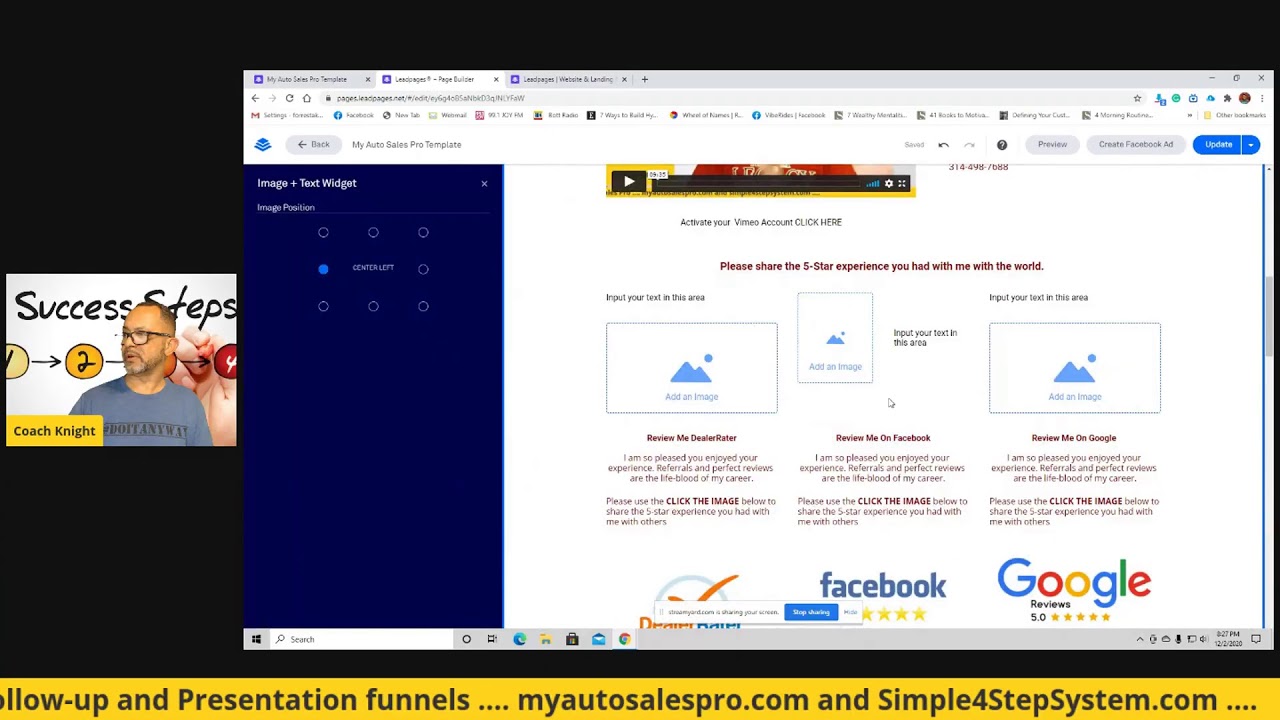Switch to My Auto Sales Pro Template tab
The width and height of the screenshot is (1280, 720).
tap(307, 79)
